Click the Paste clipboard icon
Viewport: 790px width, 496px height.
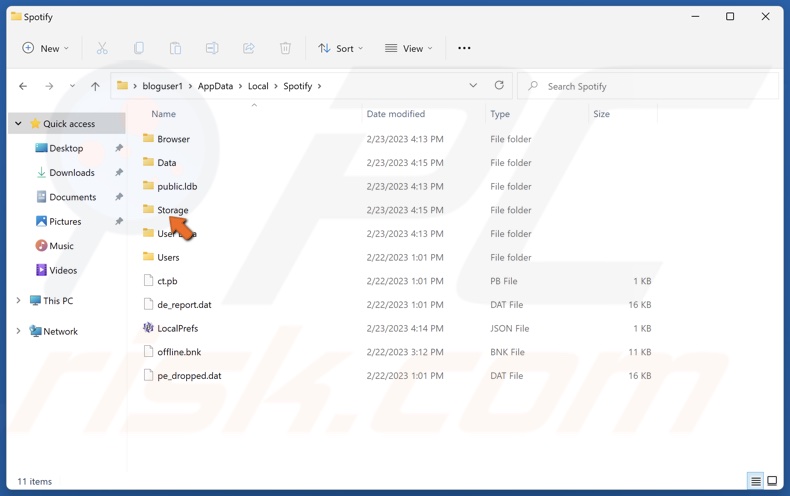175,48
